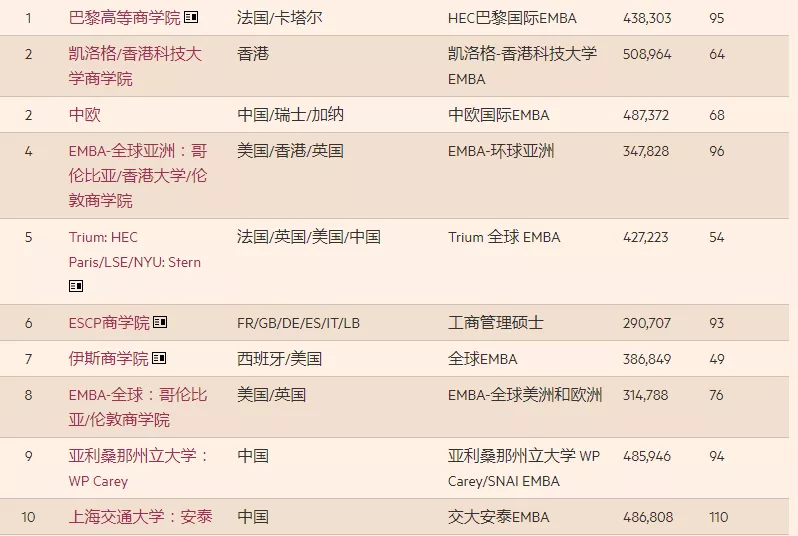Open the 凯洛格/香港科技大学商学院 link
Image resolution: width=798 pixels, height=536 pixels.
tap(134, 66)
